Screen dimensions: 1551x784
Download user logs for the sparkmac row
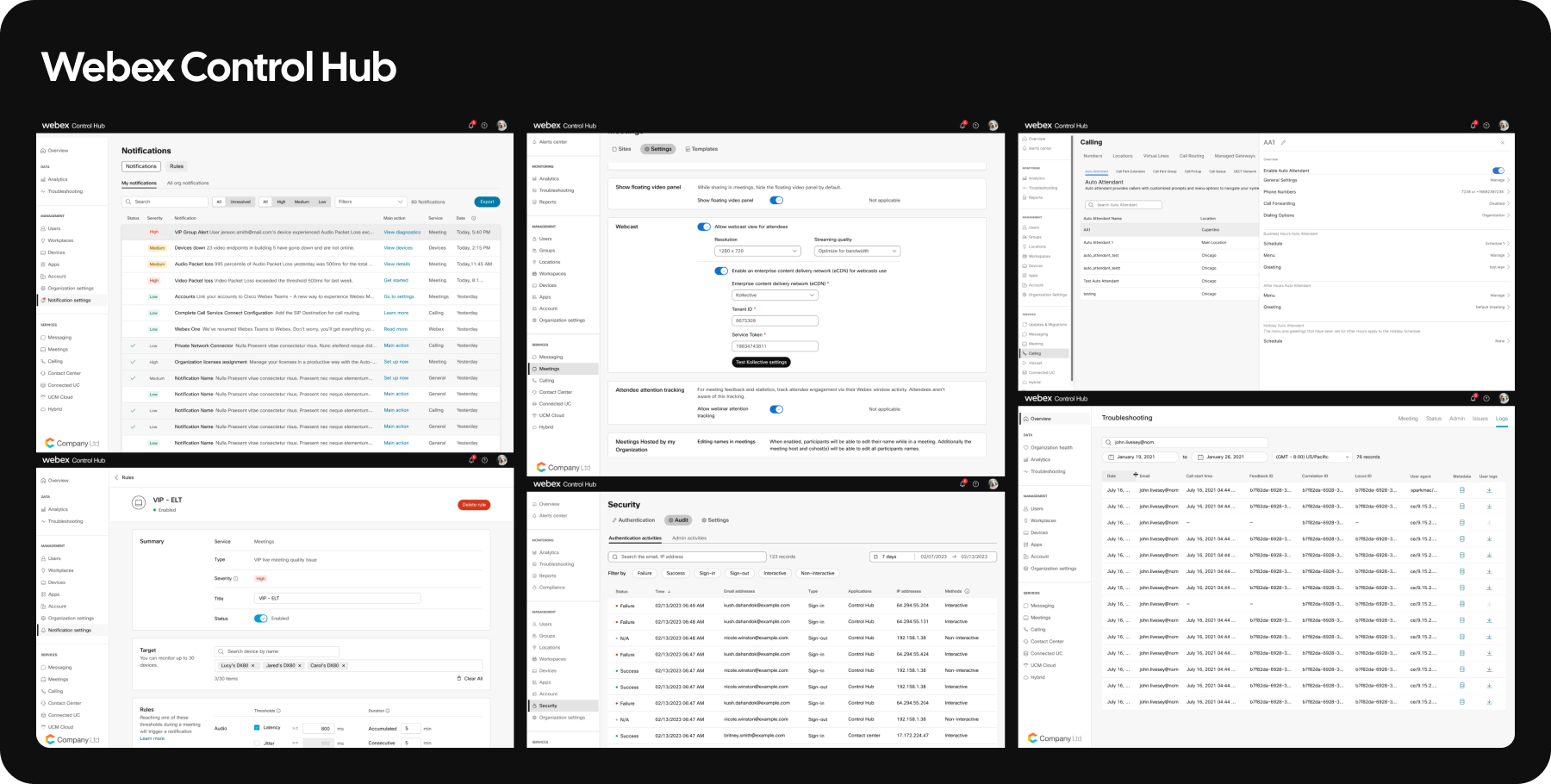coord(1489,490)
